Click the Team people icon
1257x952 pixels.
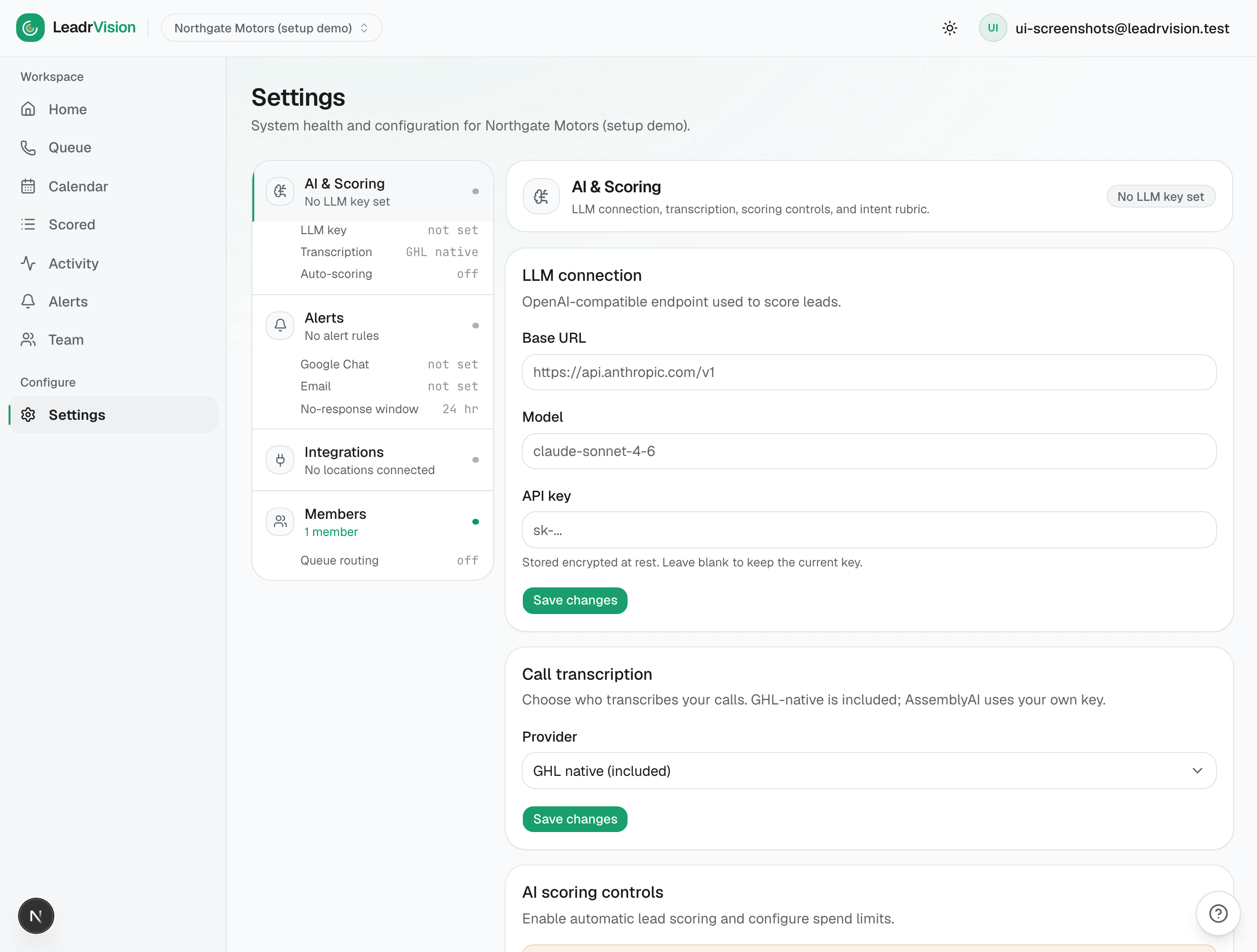[x=29, y=340]
